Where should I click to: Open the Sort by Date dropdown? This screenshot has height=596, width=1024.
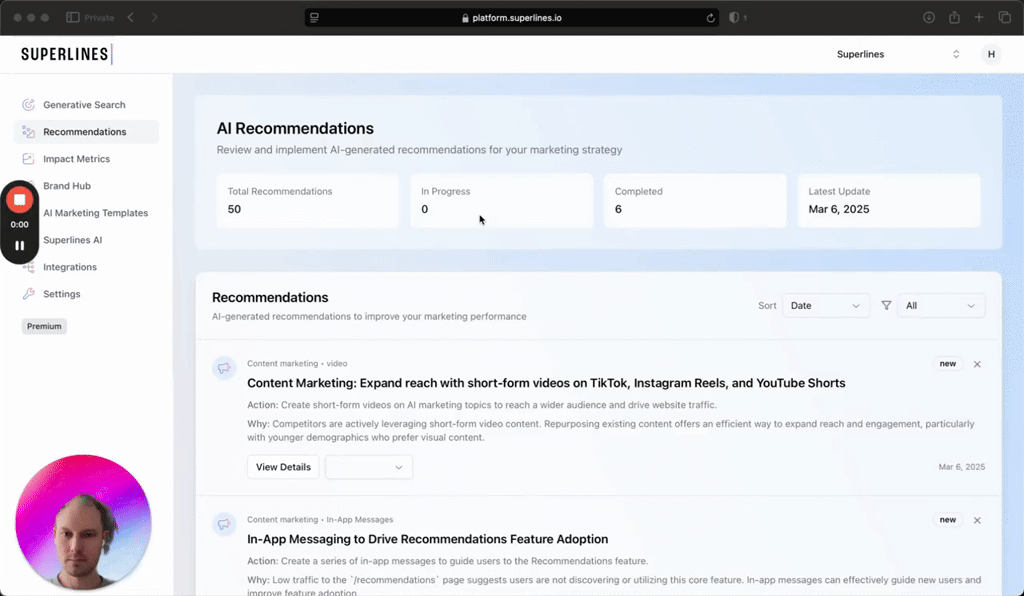(825, 306)
